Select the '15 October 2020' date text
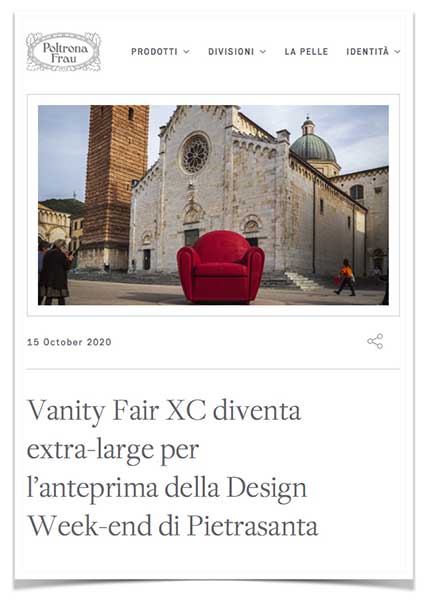The height and width of the screenshot is (600, 425). point(69,342)
